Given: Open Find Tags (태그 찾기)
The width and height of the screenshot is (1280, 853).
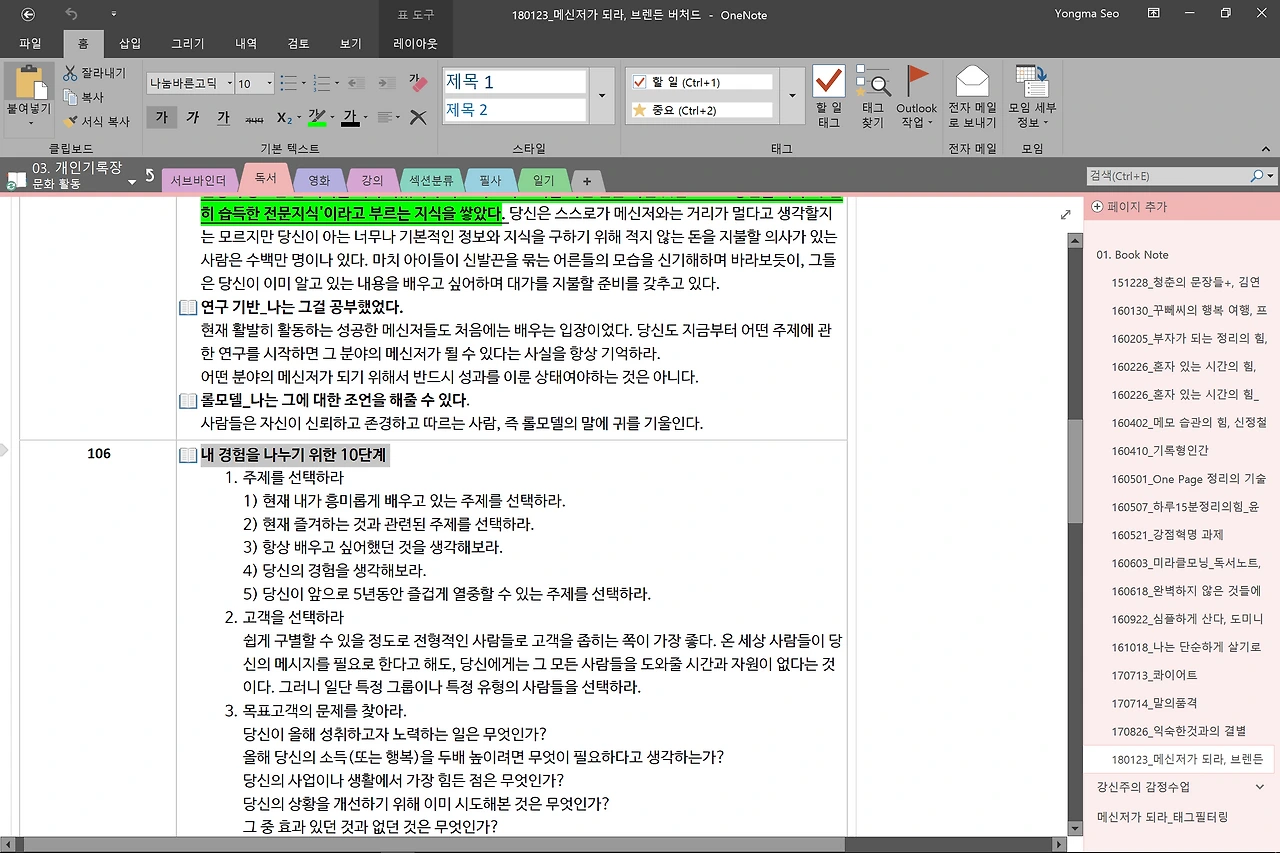Looking at the screenshot, I should [872, 97].
